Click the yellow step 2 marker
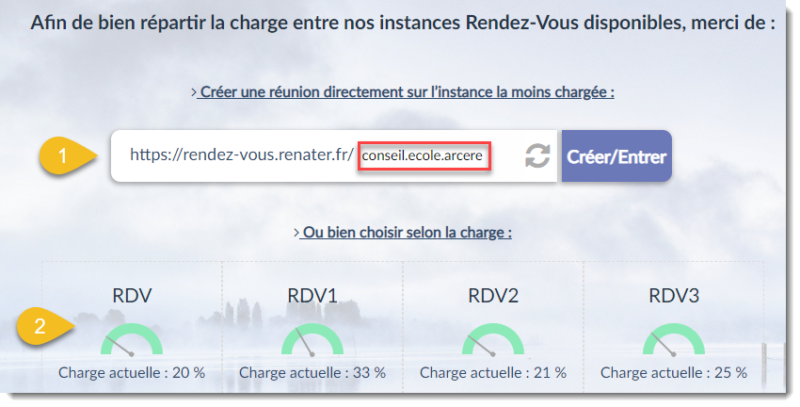Image resolution: width=800 pixels, height=407 pixels. (x=42, y=326)
